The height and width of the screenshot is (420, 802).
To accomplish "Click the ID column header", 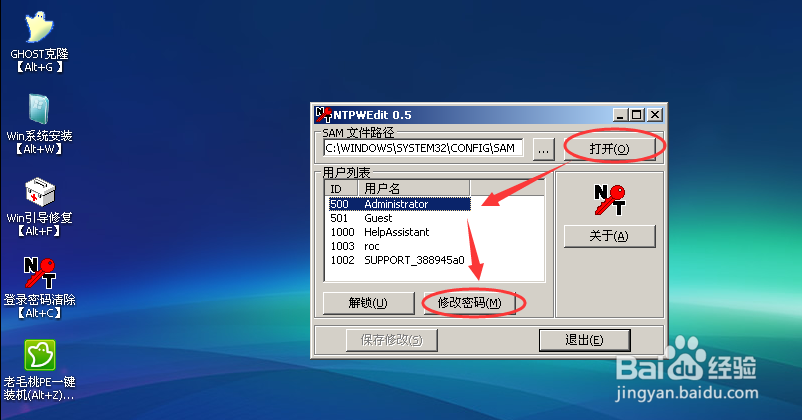I will [341, 188].
